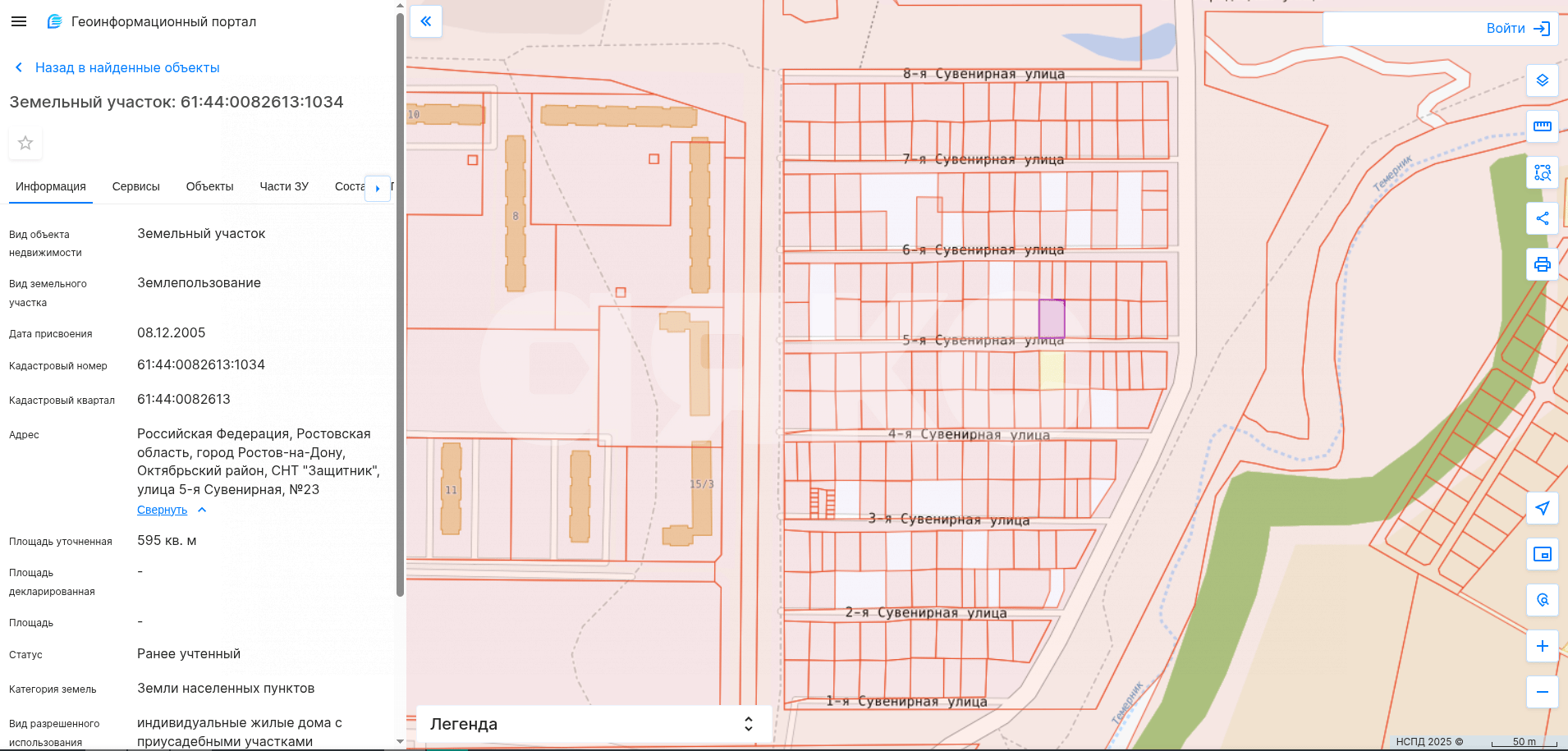The image size is (1568, 751).
Task: Collapse address with Свернуть link
Action: (163, 510)
